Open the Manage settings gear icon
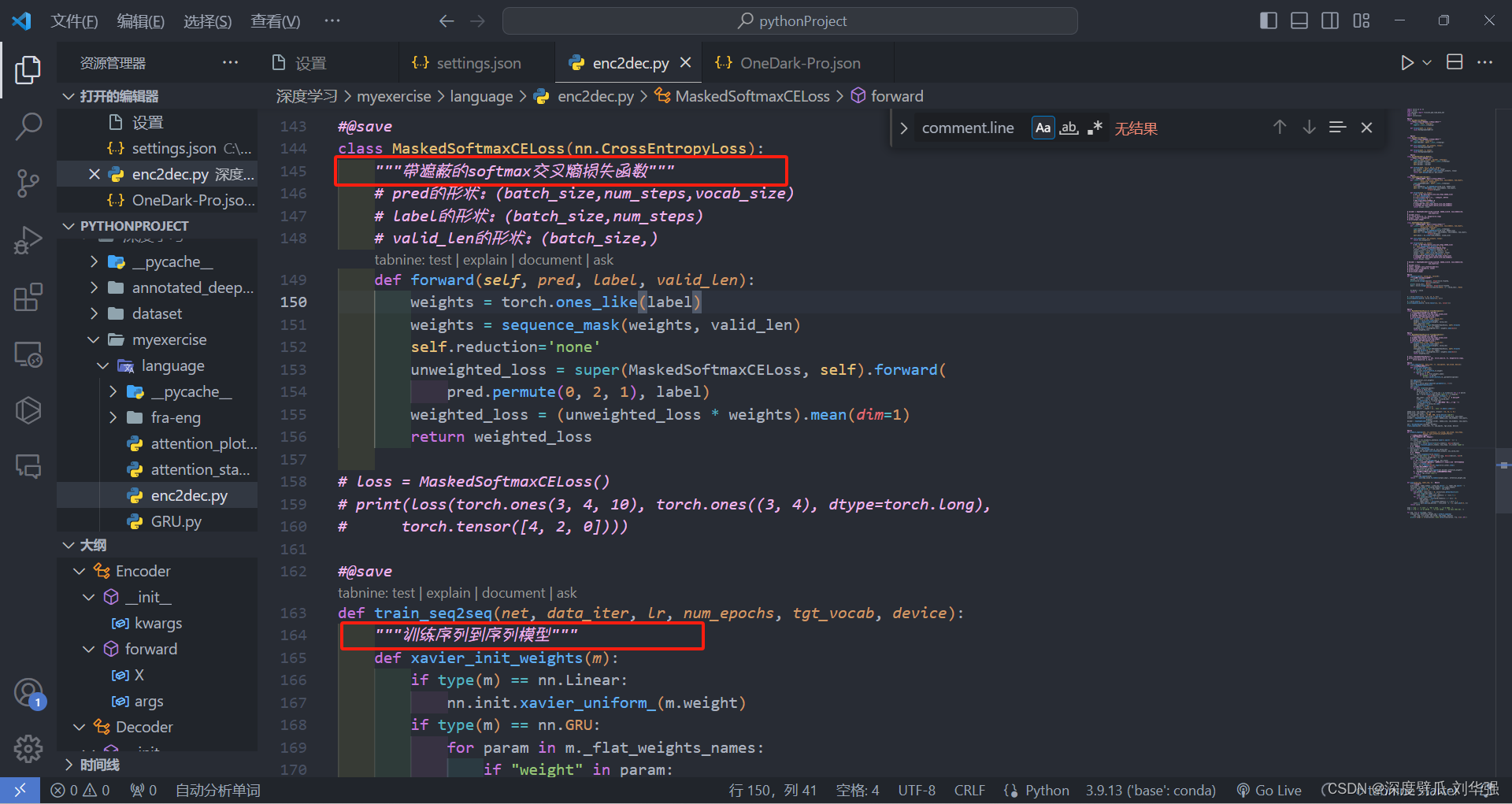This screenshot has width=1512, height=804. pyautogui.click(x=28, y=749)
